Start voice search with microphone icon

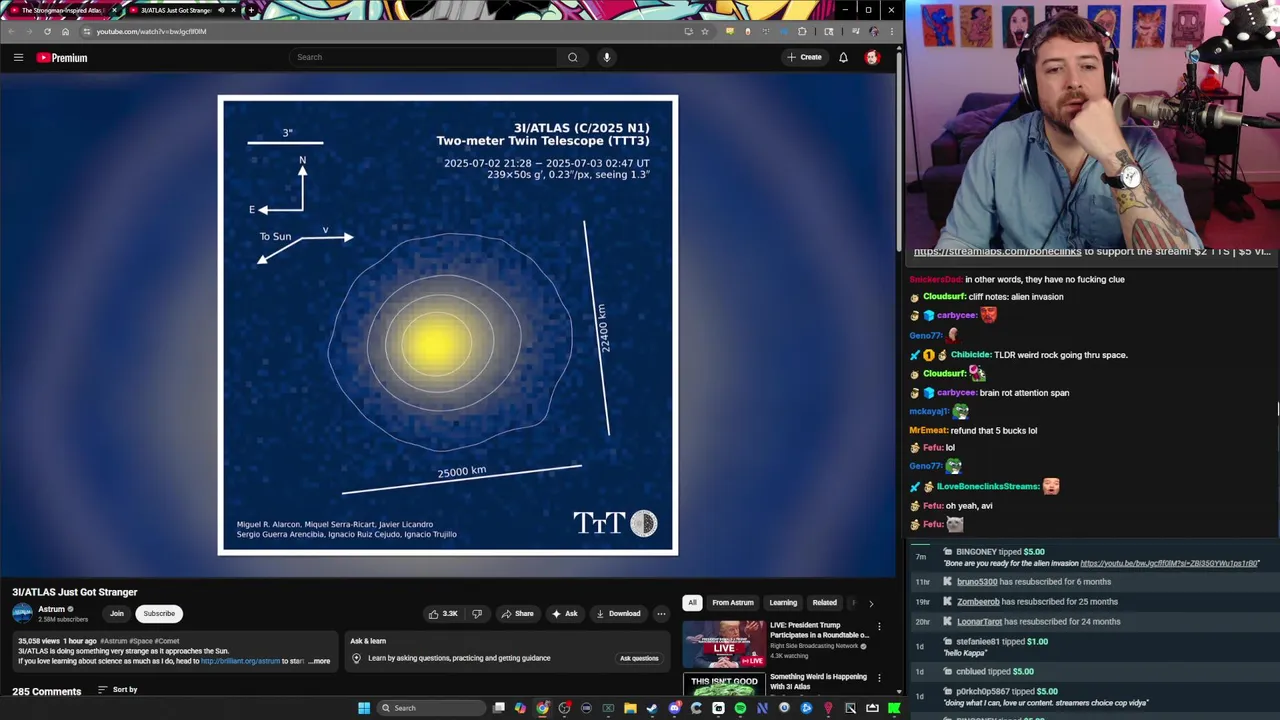pos(607,57)
